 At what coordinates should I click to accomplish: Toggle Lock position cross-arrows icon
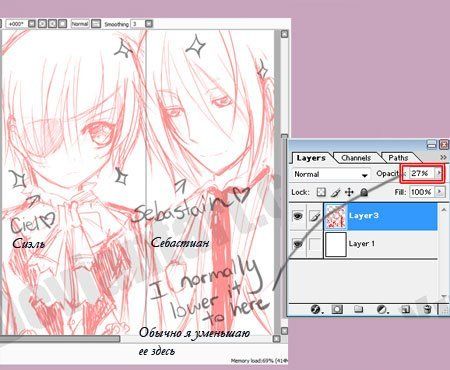[x=349, y=192]
